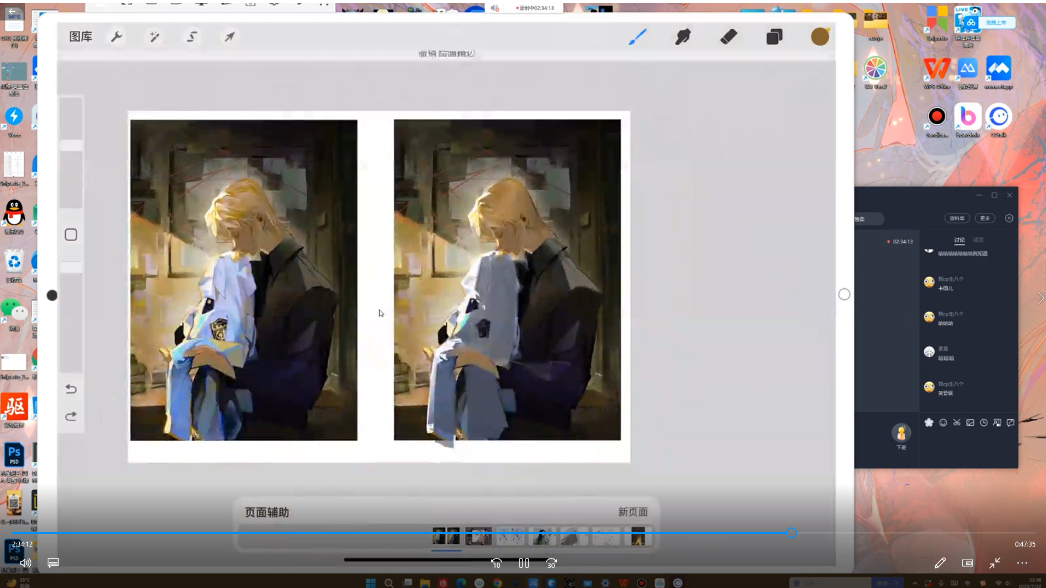Open the emoji picker in chat toolbar

(x=943, y=422)
